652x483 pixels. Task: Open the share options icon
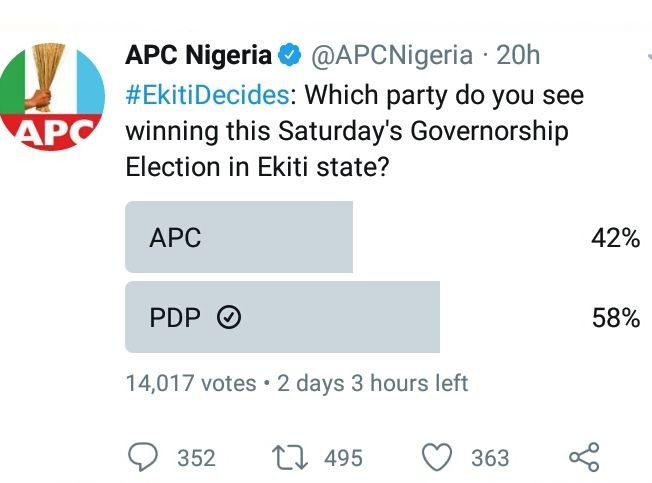point(584,457)
